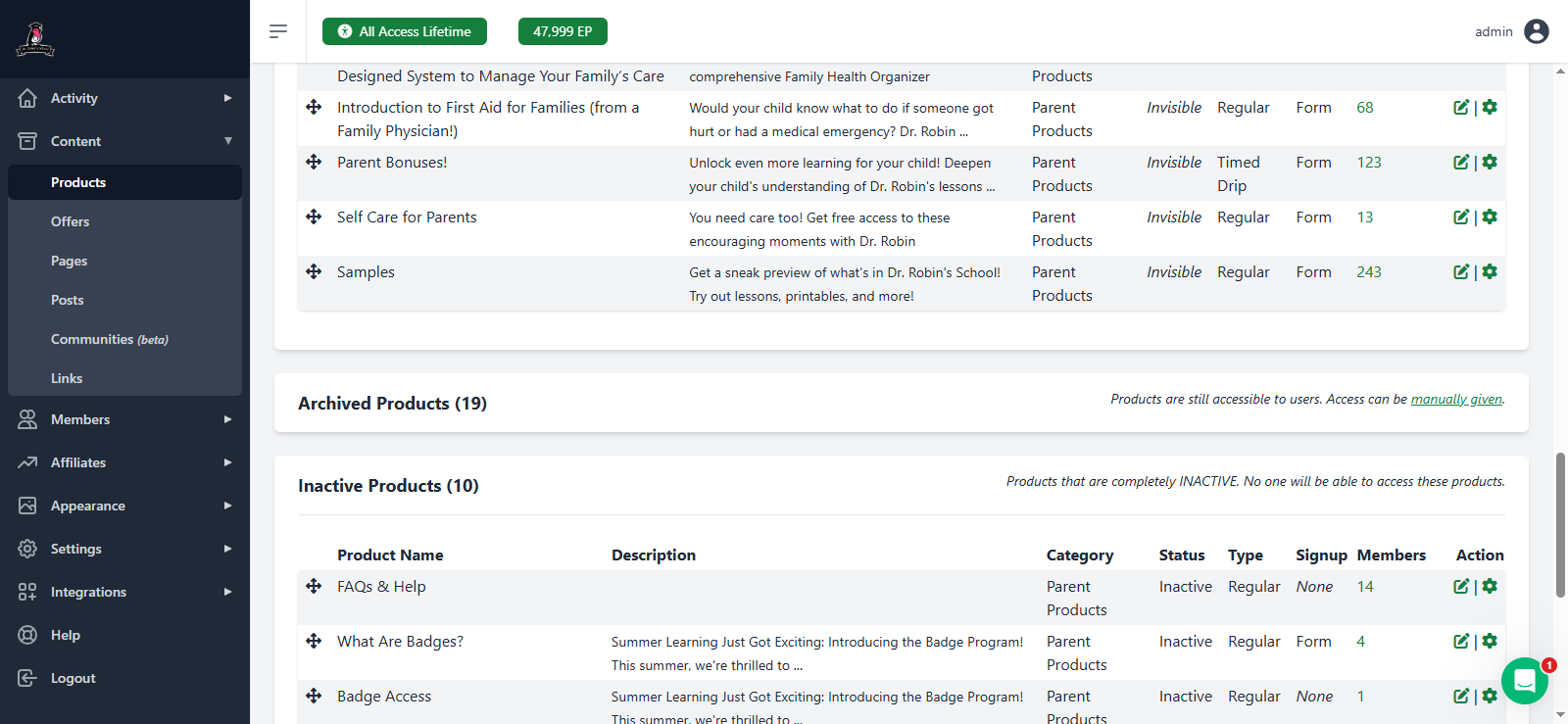The width and height of the screenshot is (1568, 724).
Task: Follow the 'manually given' link
Action: pyautogui.click(x=1455, y=400)
